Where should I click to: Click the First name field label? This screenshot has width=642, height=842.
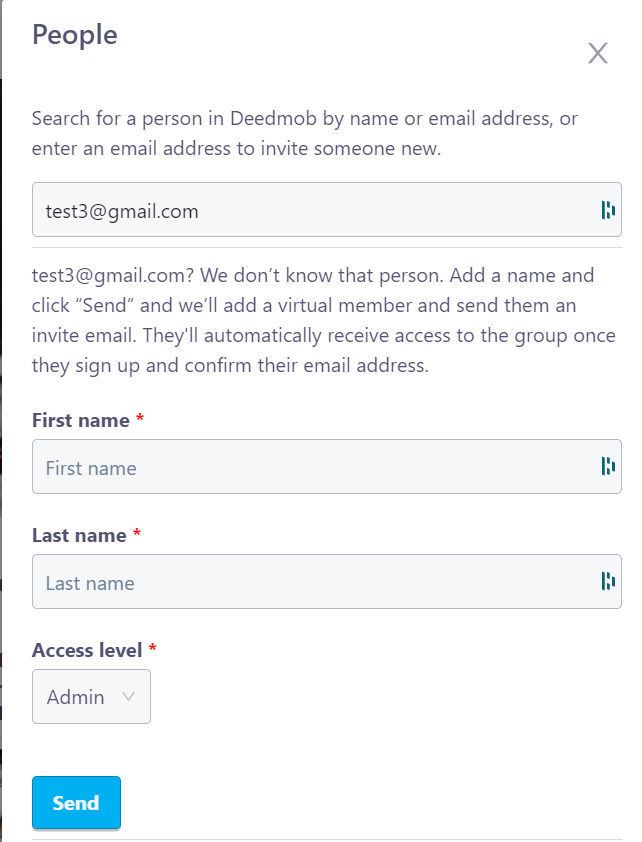coord(81,420)
